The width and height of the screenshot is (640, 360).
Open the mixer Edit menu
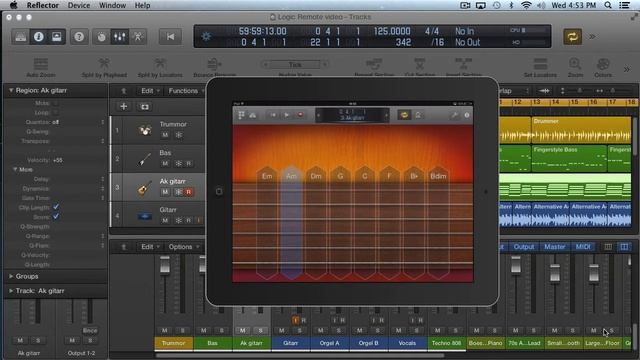click(150, 247)
